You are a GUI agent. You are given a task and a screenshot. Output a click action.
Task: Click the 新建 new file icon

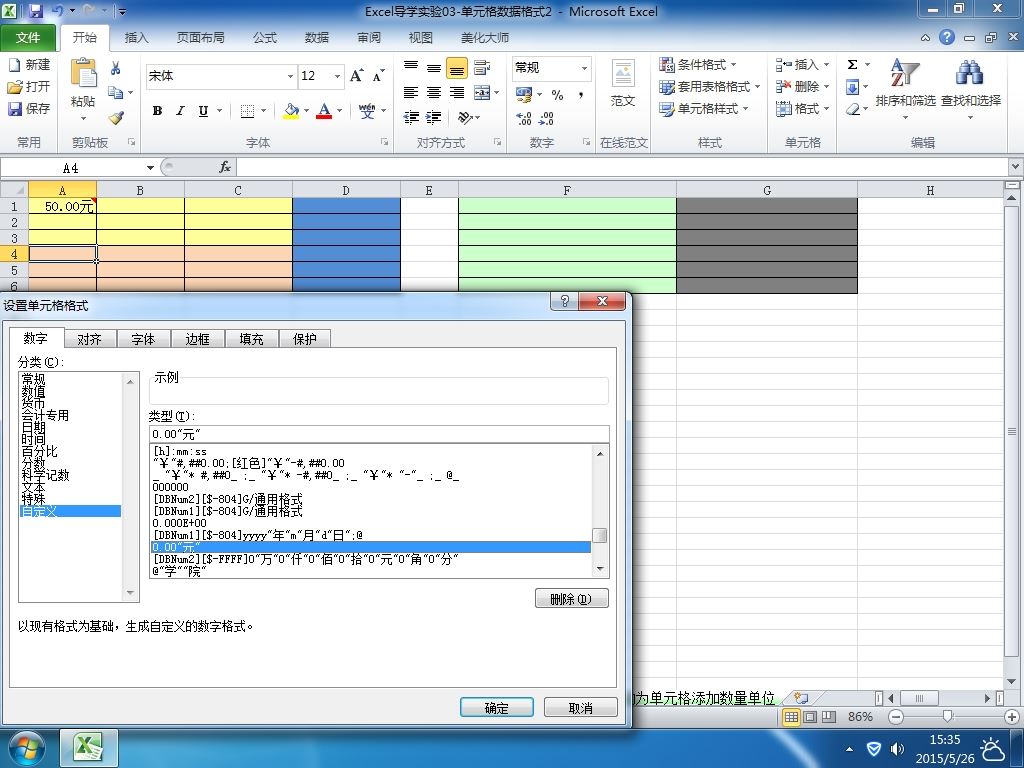tap(14, 65)
